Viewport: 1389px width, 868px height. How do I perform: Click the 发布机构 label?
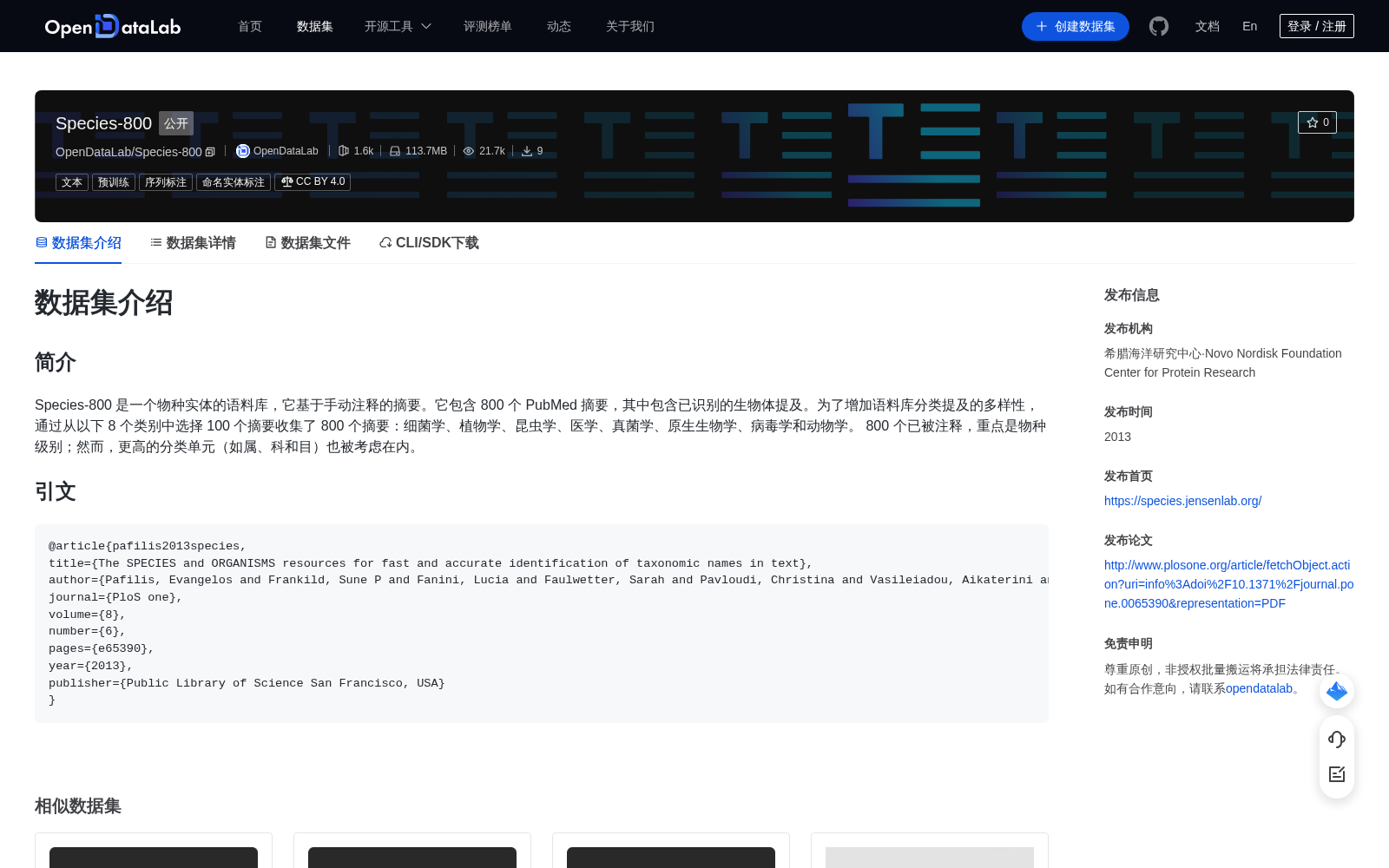coord(1129,329)
